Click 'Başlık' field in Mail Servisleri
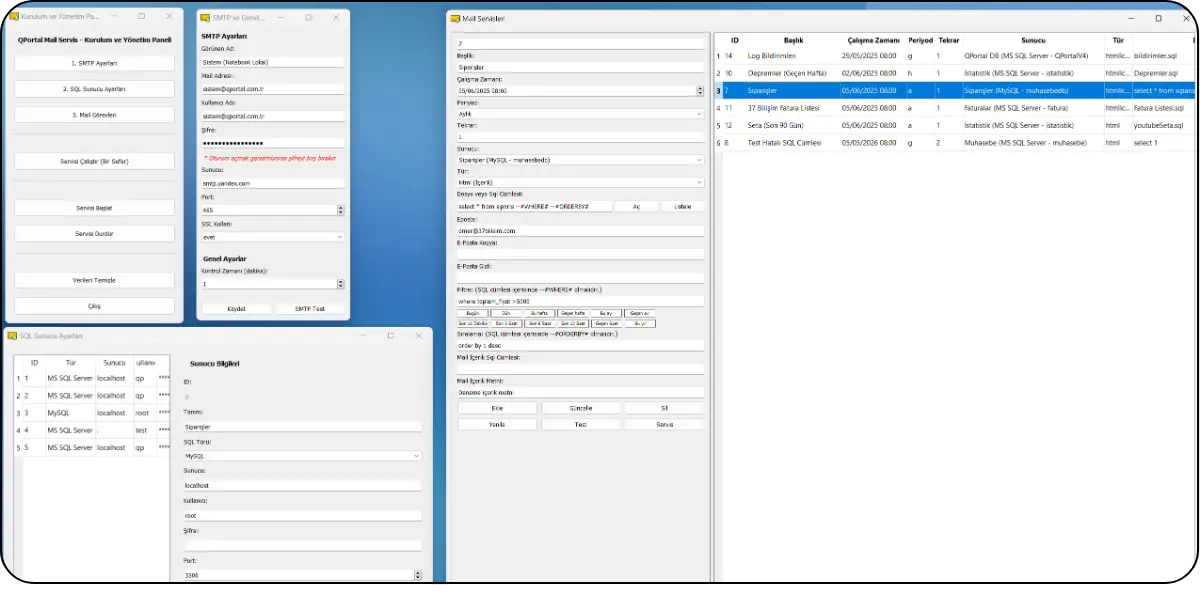Image resolution: width=1200 pixels, height=600 pixels. 580,68
